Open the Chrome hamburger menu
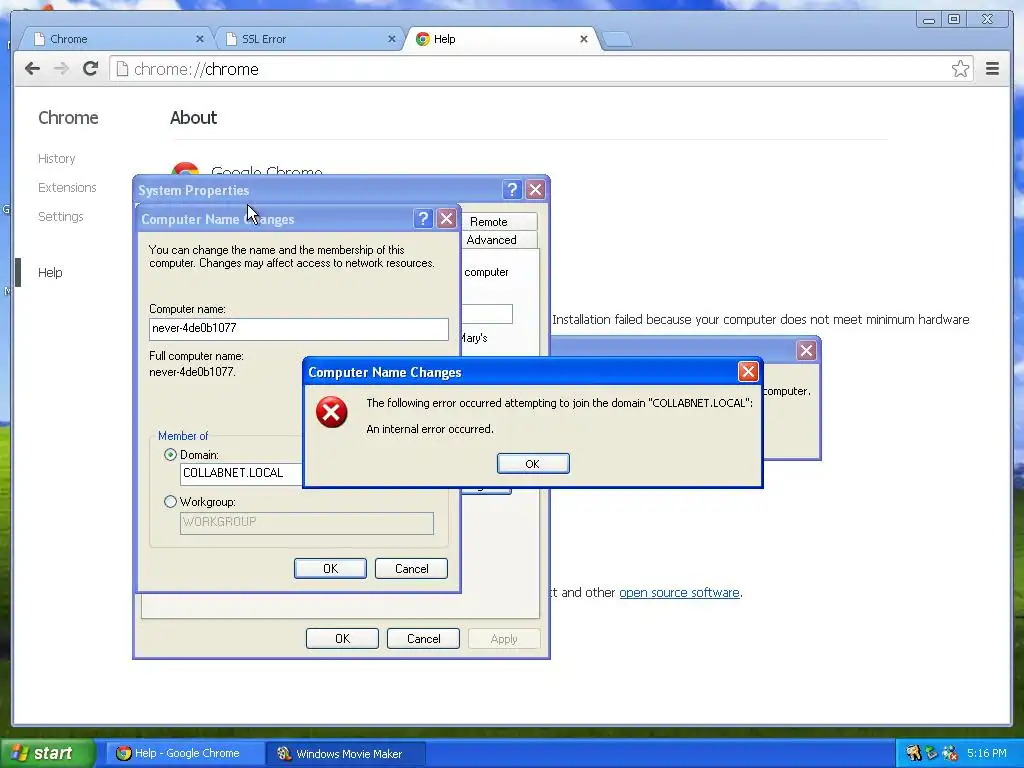 click(992, 69)
